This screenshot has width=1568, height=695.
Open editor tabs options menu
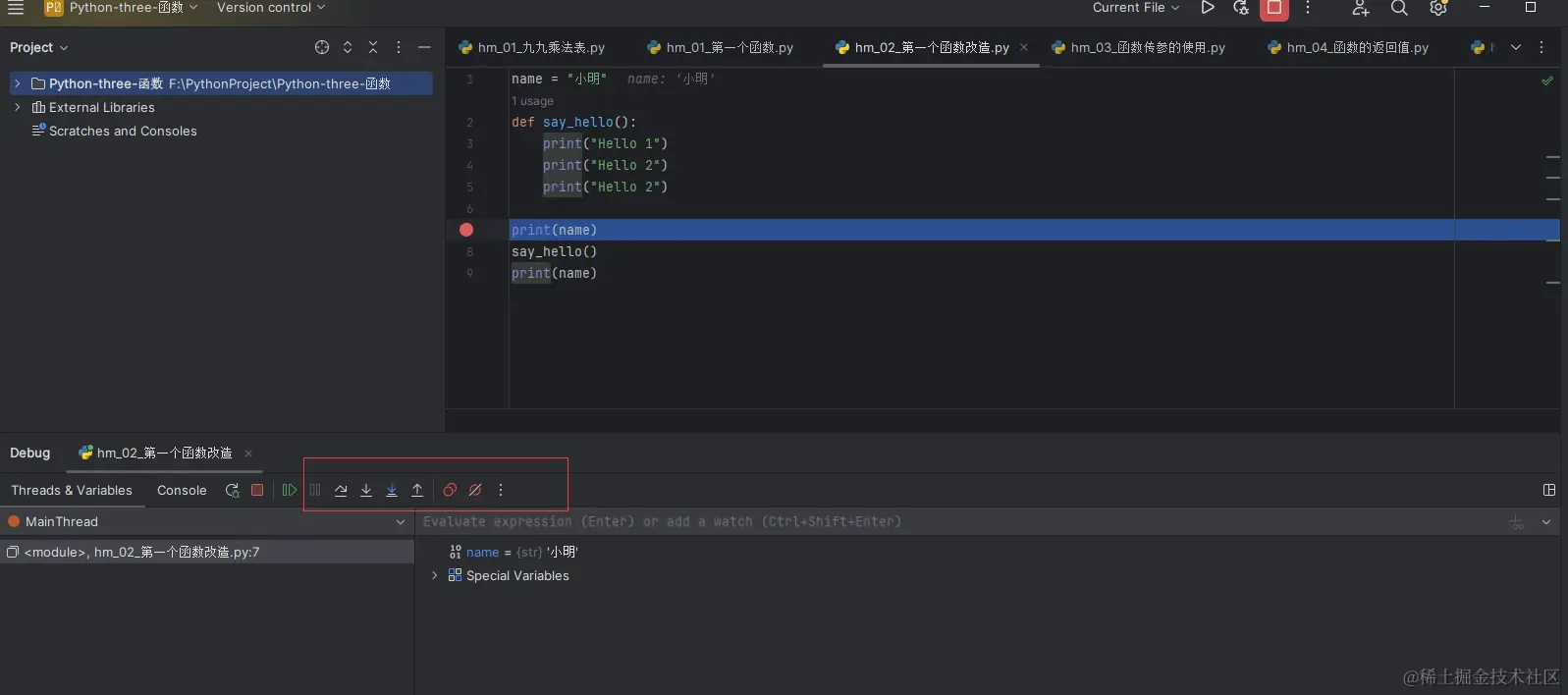point(1541,47)
